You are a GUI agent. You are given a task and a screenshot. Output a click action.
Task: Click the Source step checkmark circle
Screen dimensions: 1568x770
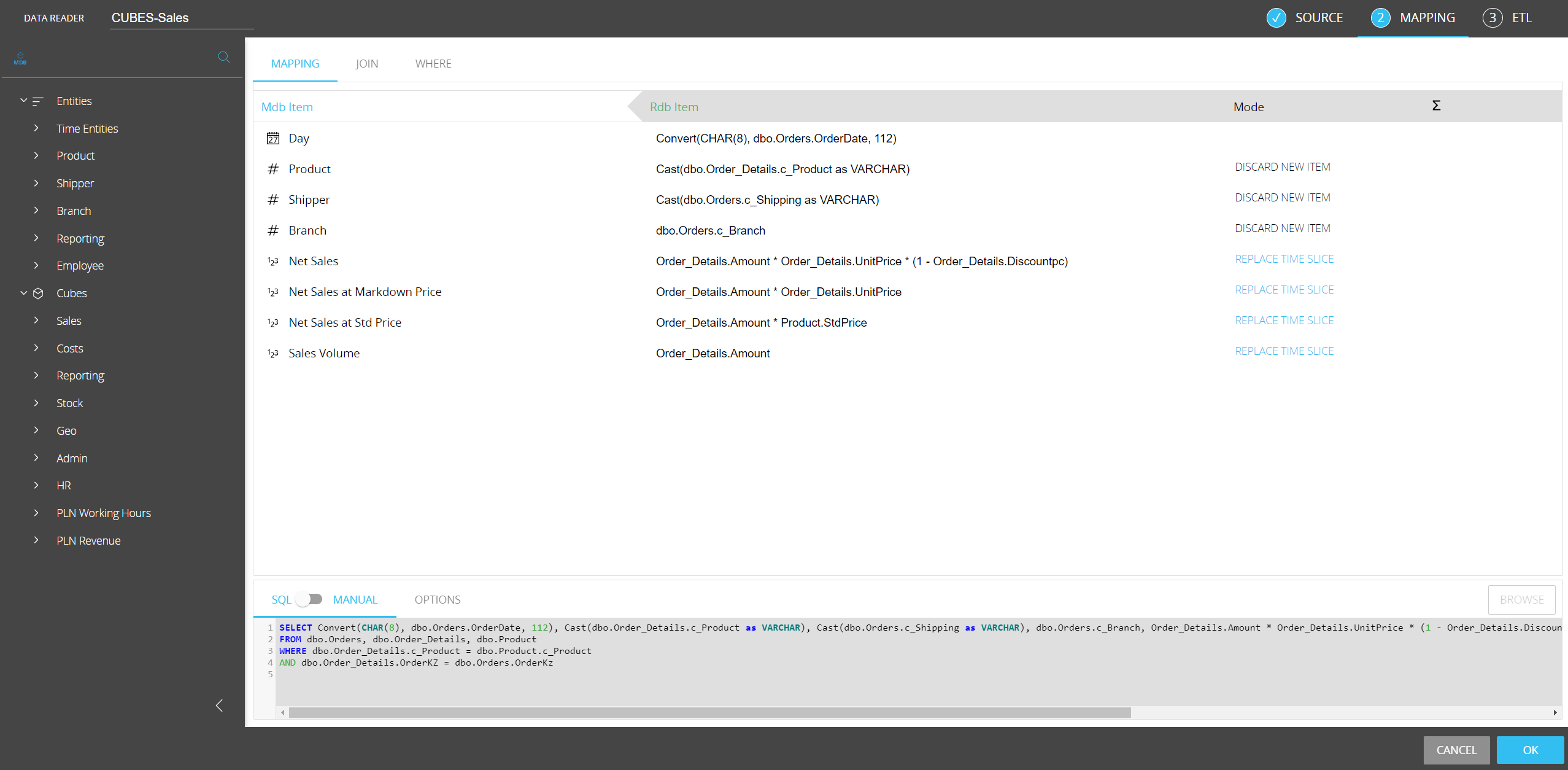(x=1276, y=18)
